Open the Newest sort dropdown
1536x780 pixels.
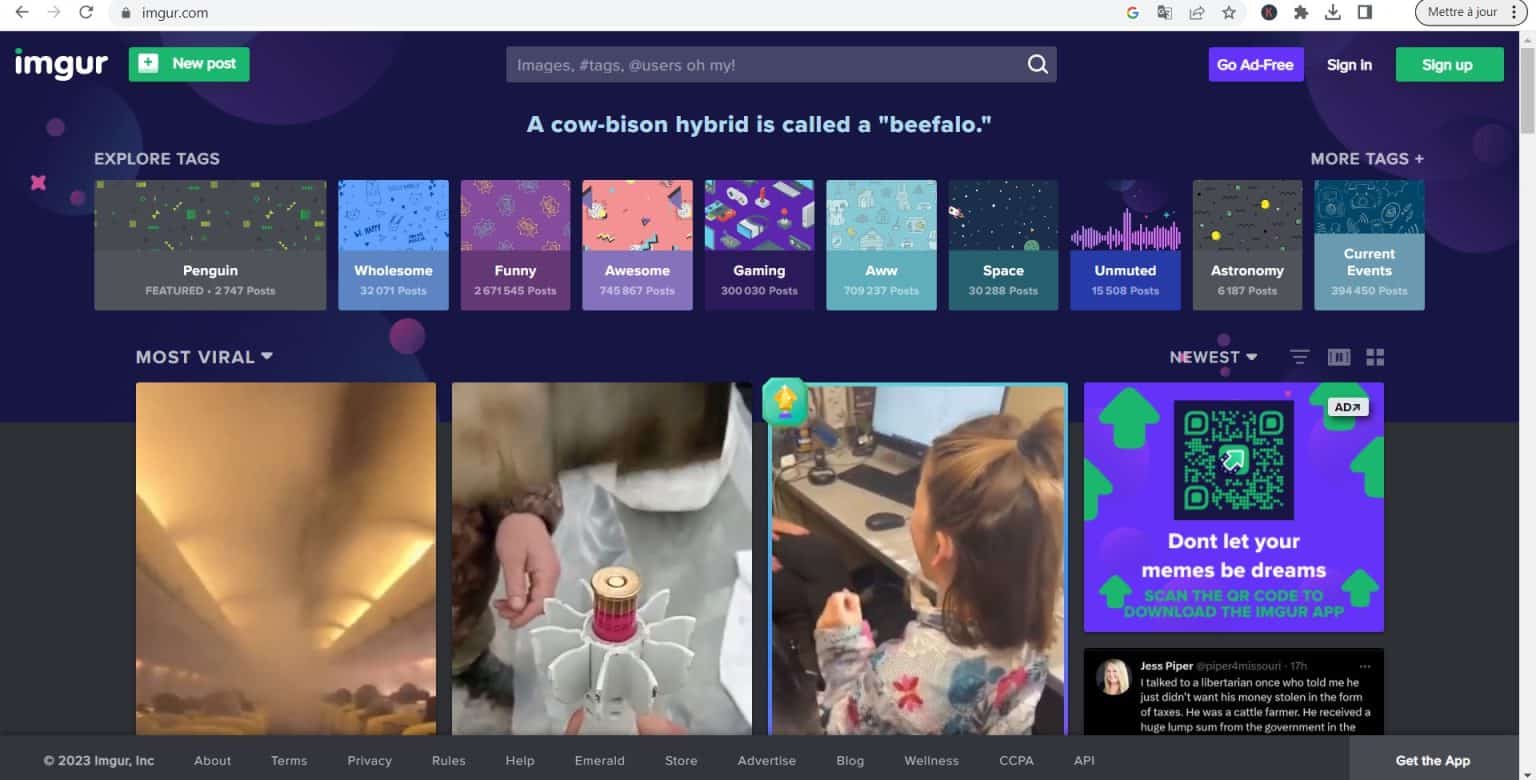(x=1213, y=357)
